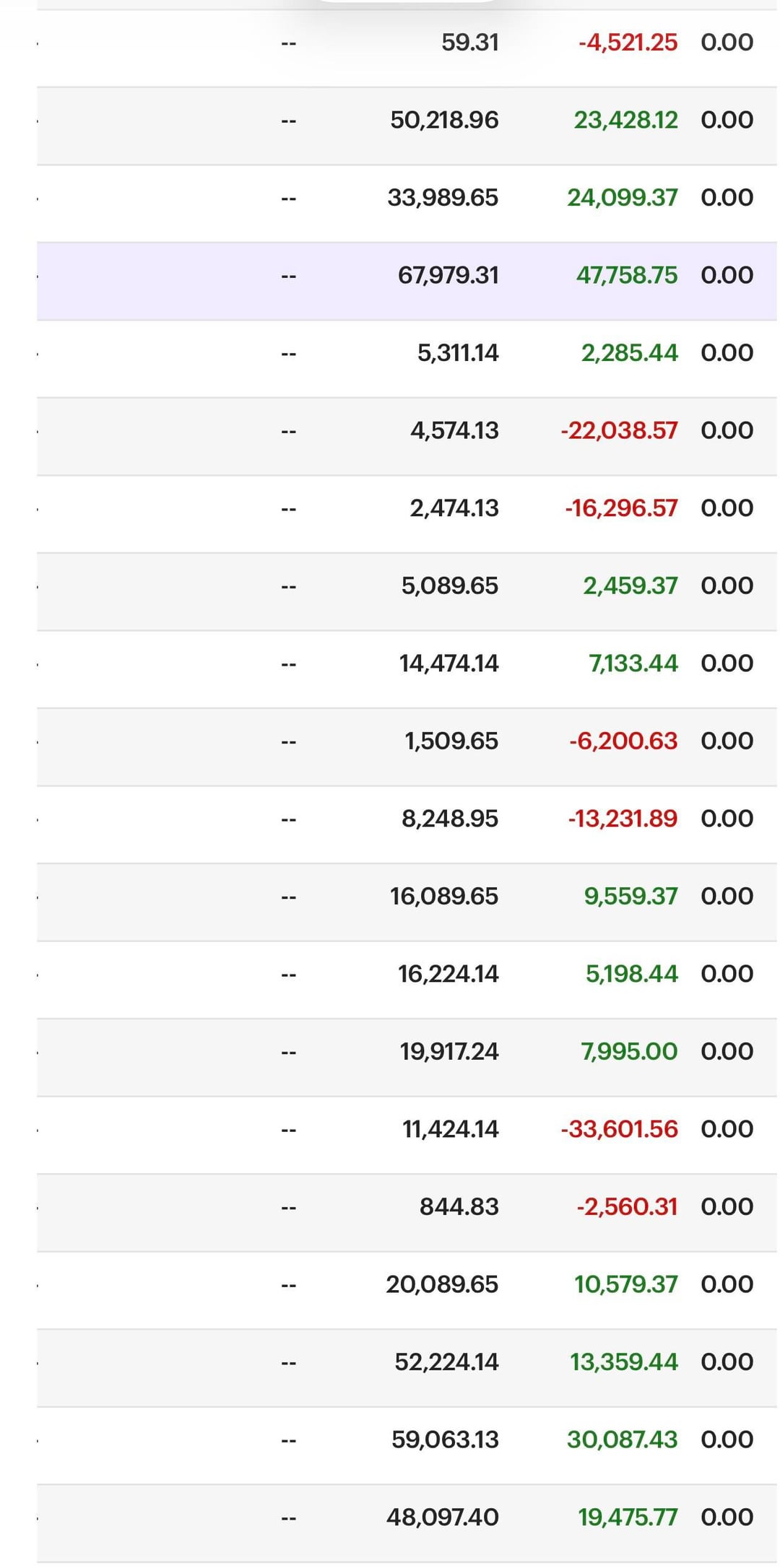
Task: Click the 16,089.65 cell
Action: coord(444,897)
